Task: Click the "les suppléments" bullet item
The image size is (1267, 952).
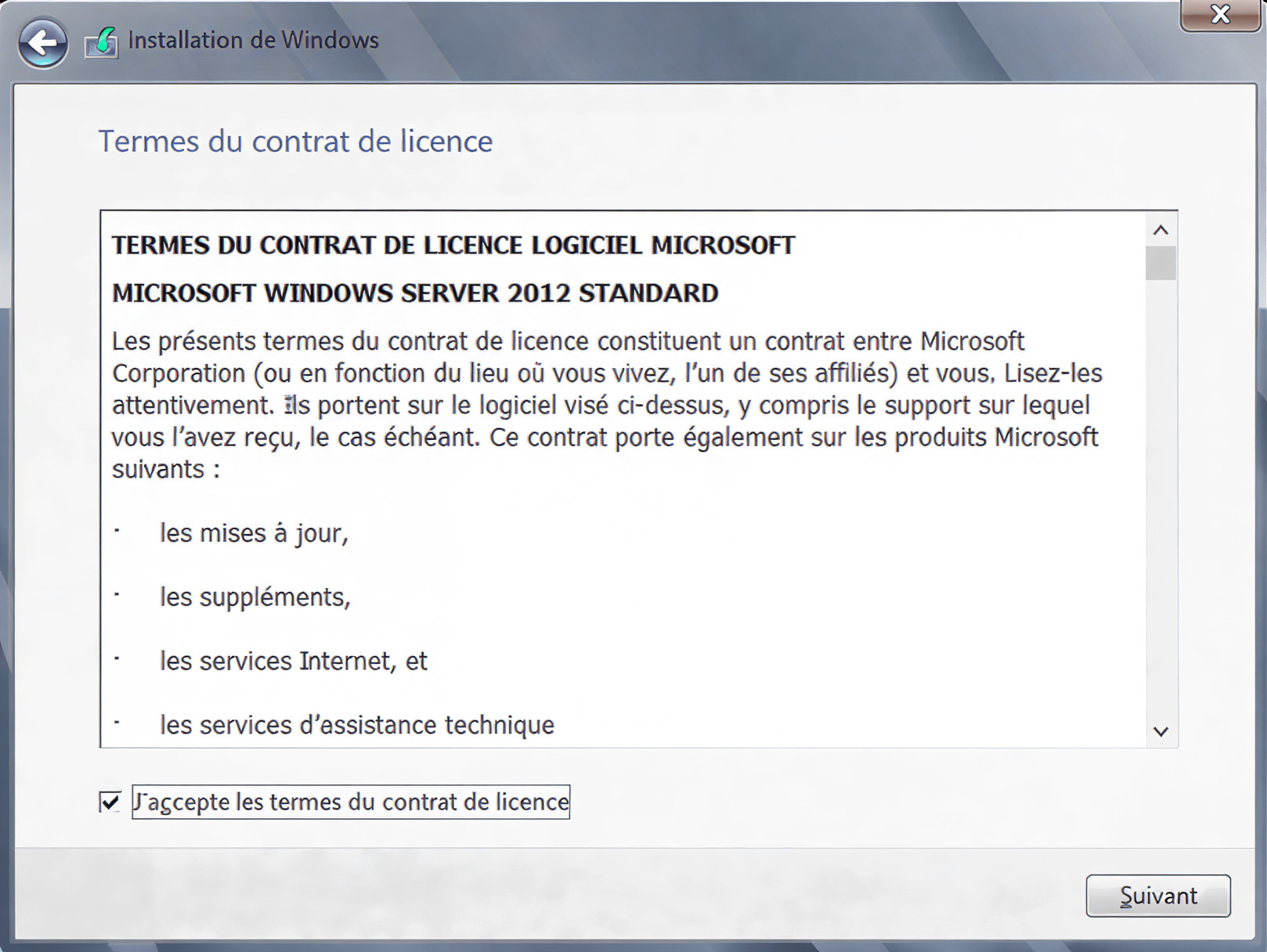Action: tap(255, 597)
